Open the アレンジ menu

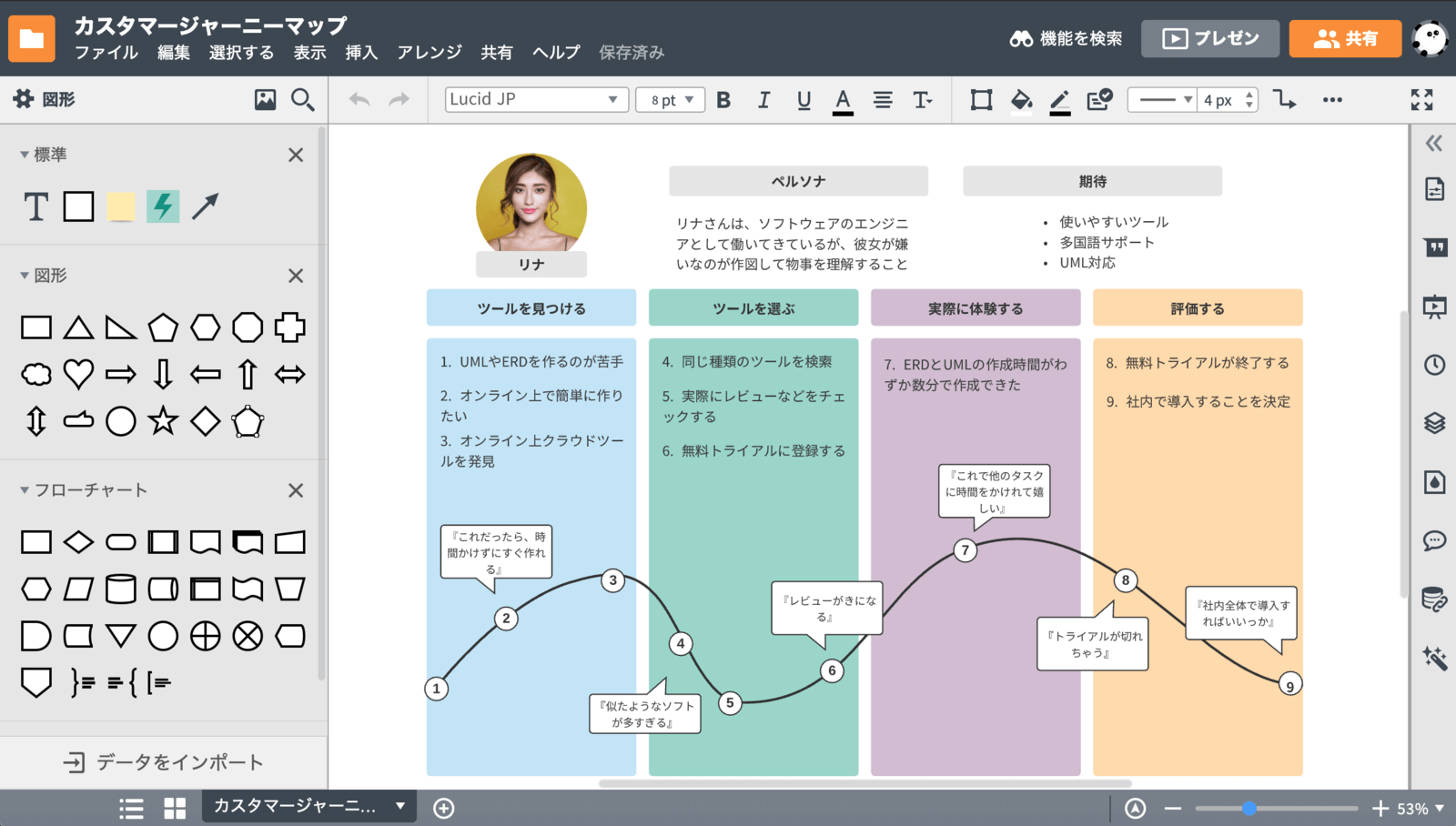pos(430,53)
